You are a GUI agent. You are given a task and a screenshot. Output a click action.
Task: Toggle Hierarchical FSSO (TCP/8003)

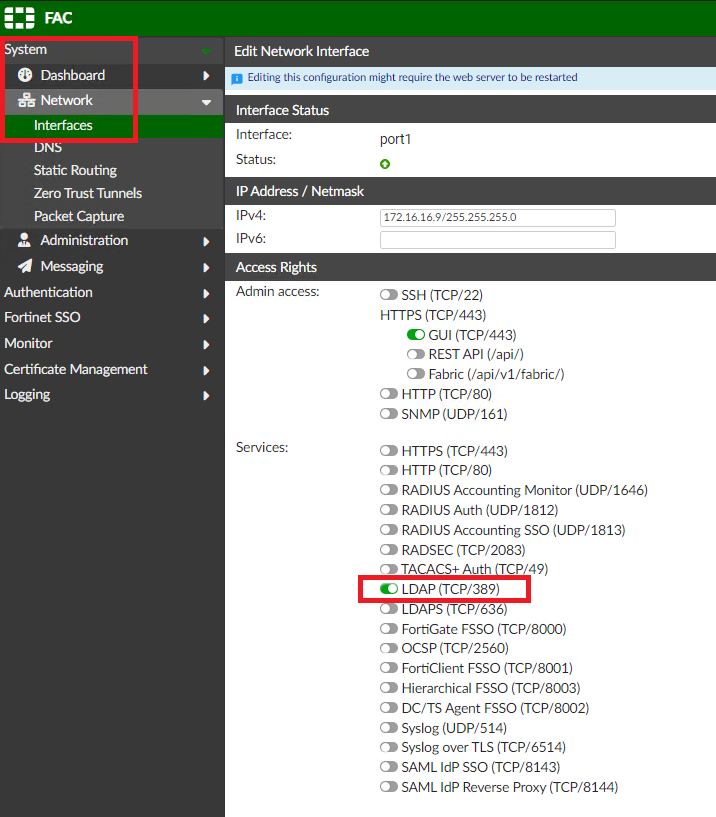click(x=389, y=688)
